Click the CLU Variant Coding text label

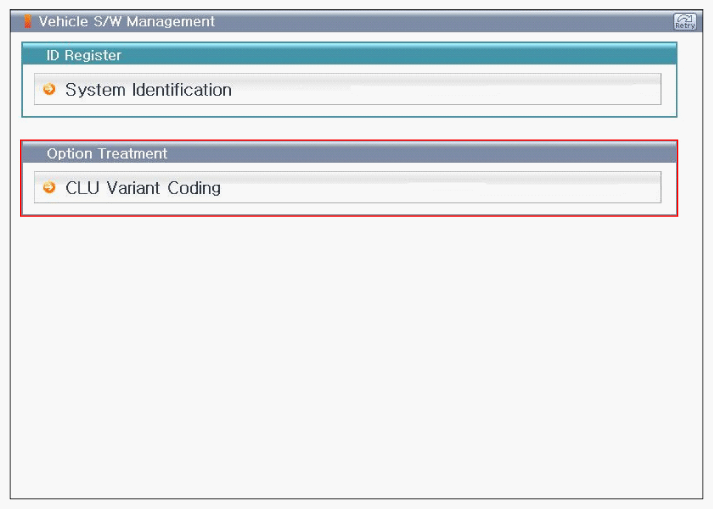tap(143, 187)
